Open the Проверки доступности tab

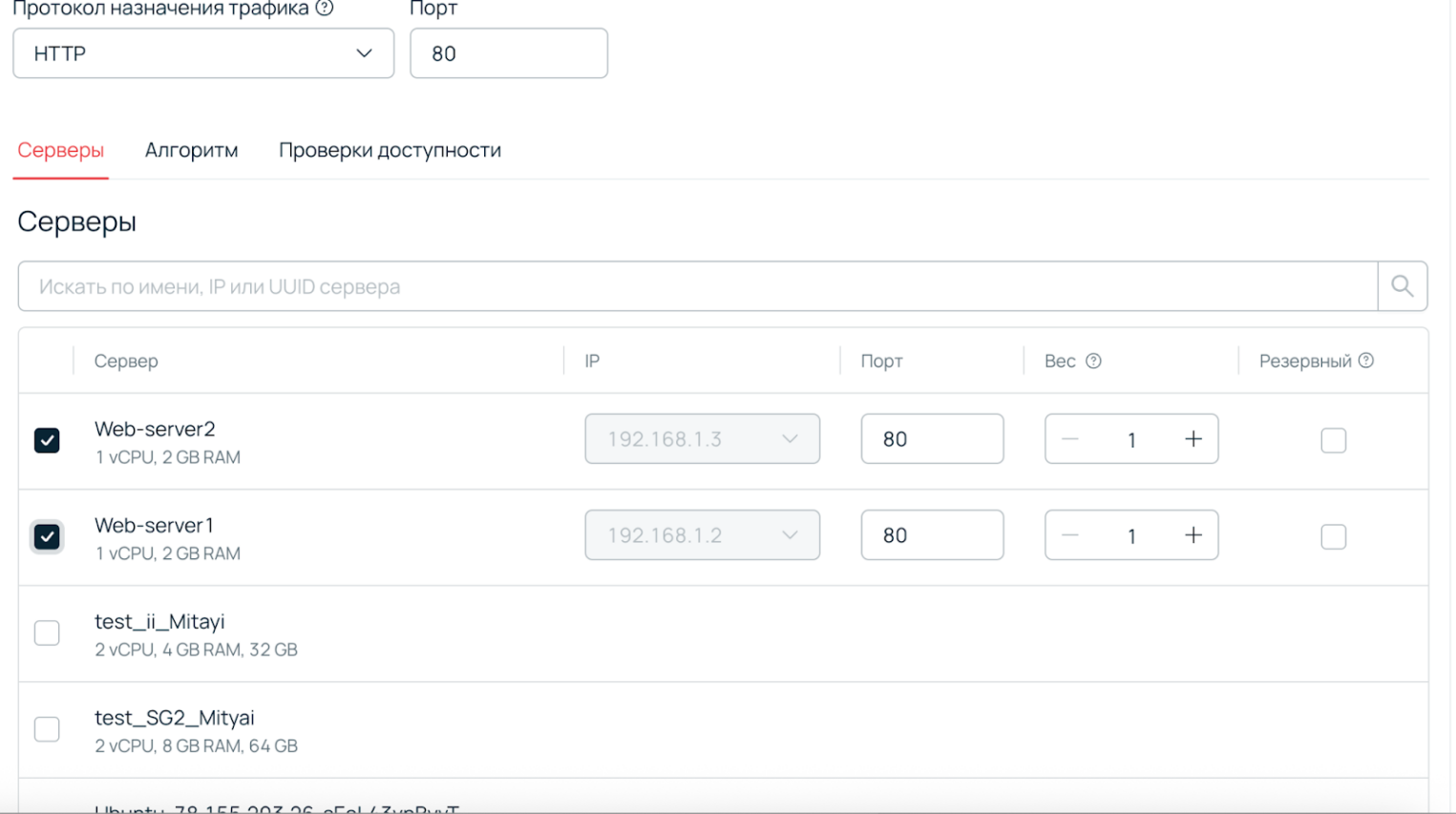[390, 150]
